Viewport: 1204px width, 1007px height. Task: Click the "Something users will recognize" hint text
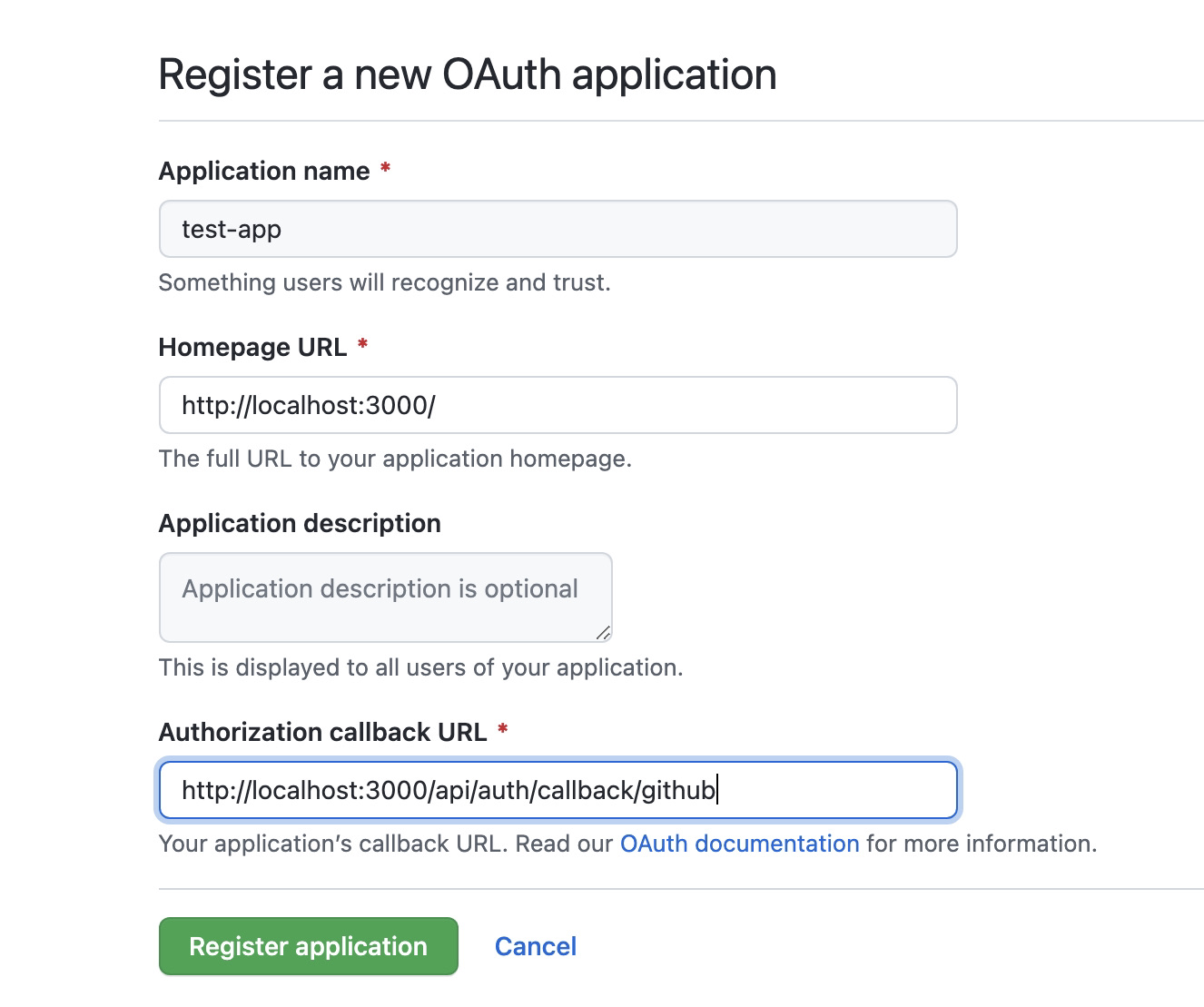[384, 282]
